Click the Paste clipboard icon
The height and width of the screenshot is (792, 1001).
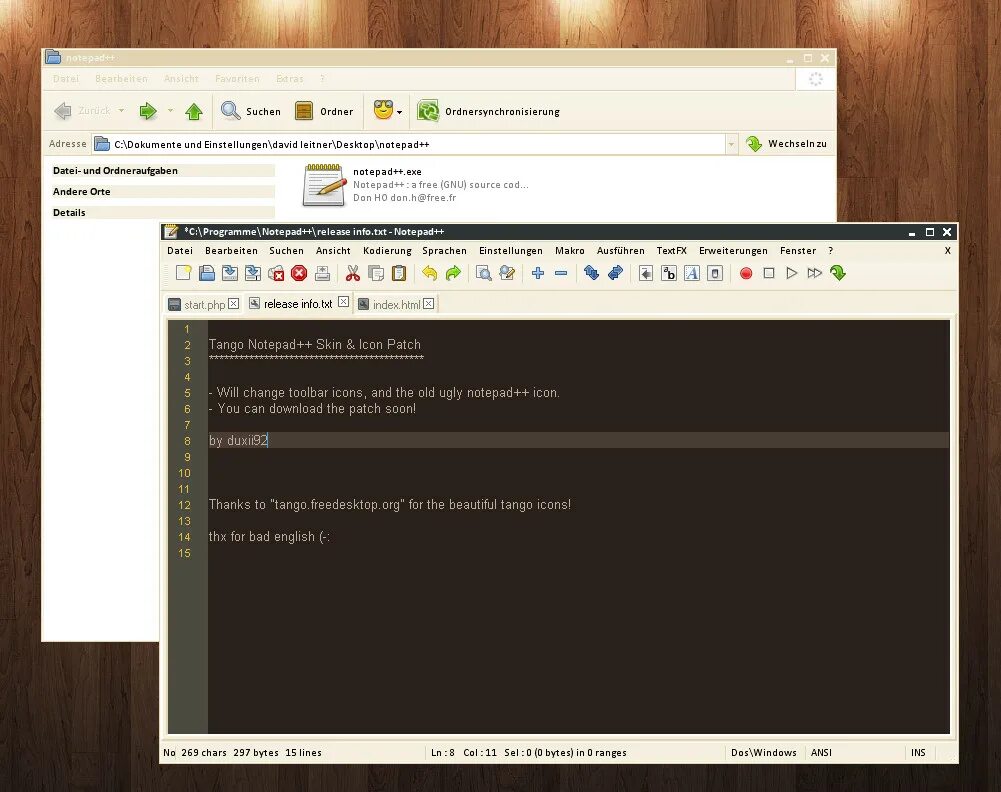399,273
